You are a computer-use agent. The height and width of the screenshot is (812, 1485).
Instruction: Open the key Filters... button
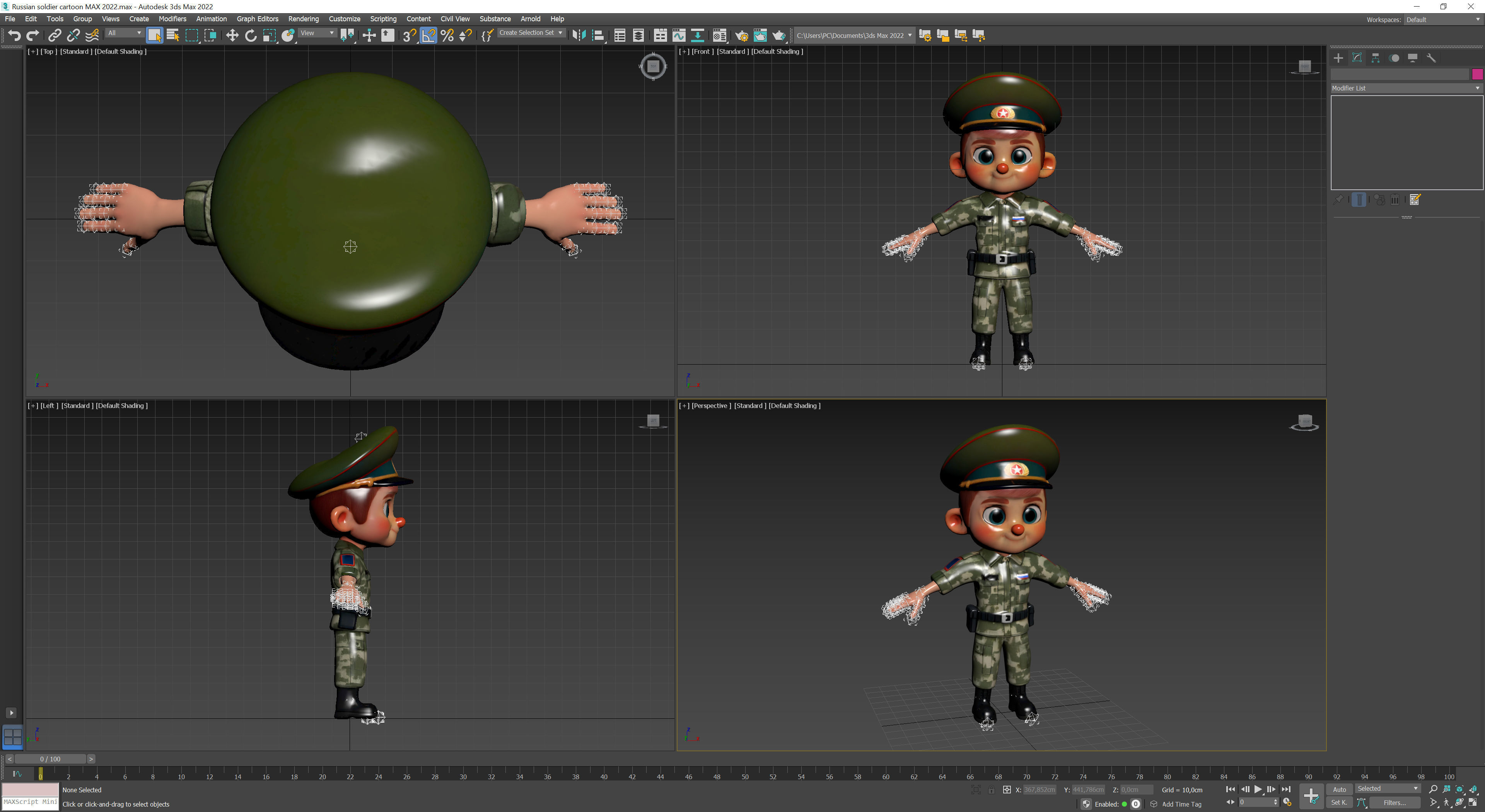pyautogui.click(x=1395, y=802)
